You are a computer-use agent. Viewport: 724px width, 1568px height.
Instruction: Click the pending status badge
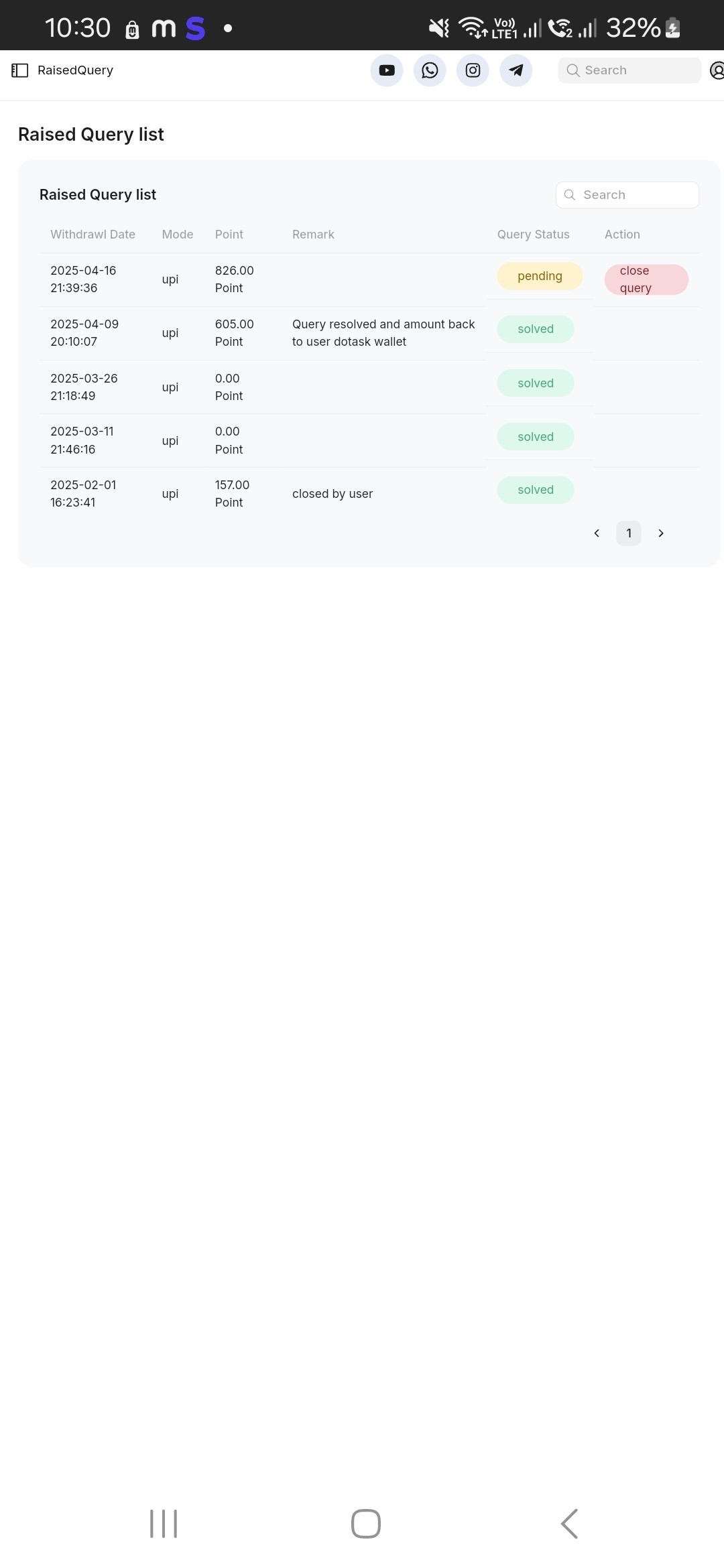[x=540, y=276]
